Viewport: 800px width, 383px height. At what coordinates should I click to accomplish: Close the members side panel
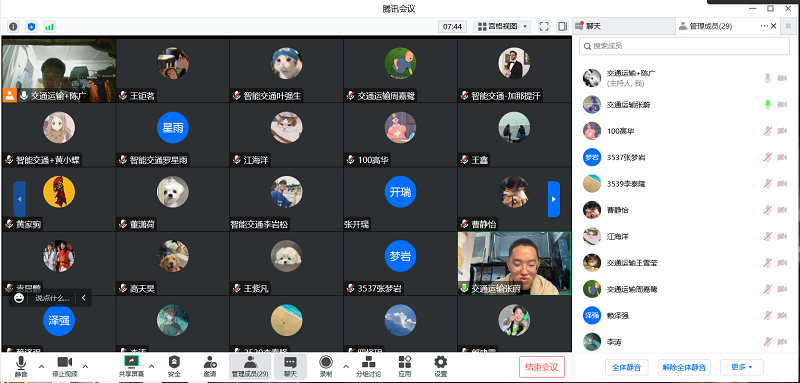[773, 26]
